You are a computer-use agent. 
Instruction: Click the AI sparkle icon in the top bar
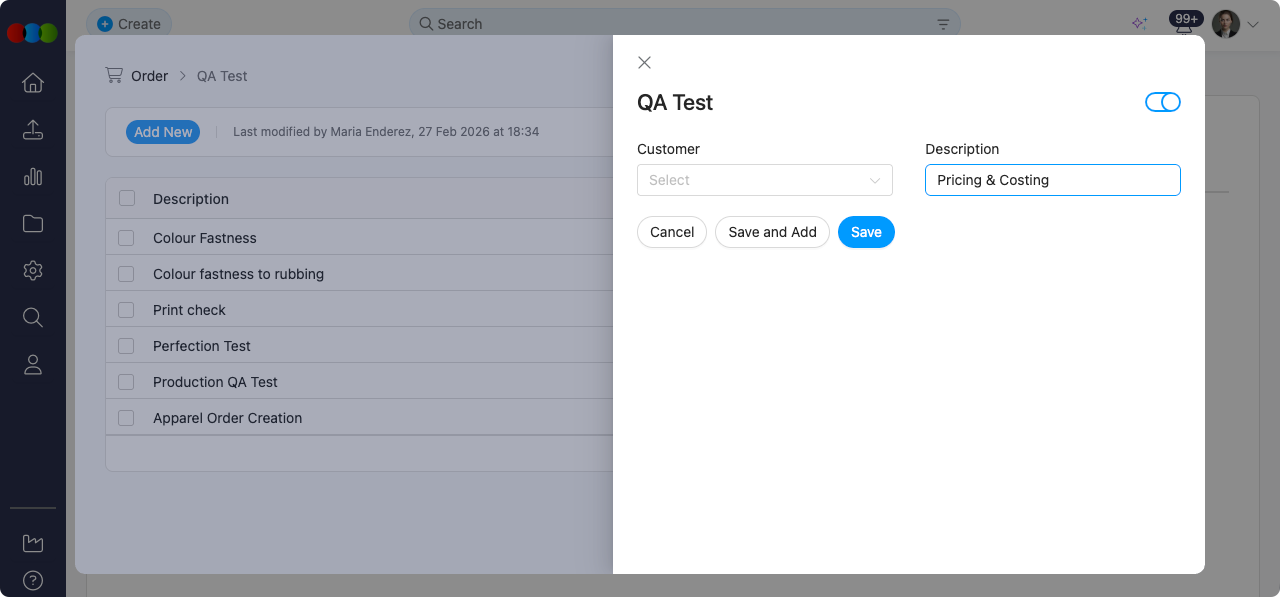click(x=1139, y=22)
